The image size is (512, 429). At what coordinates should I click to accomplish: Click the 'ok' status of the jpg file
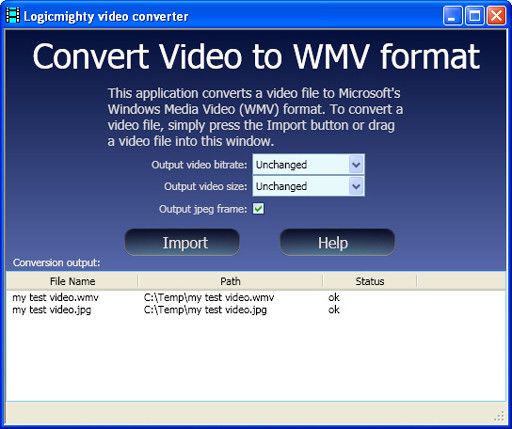[334, 310]
